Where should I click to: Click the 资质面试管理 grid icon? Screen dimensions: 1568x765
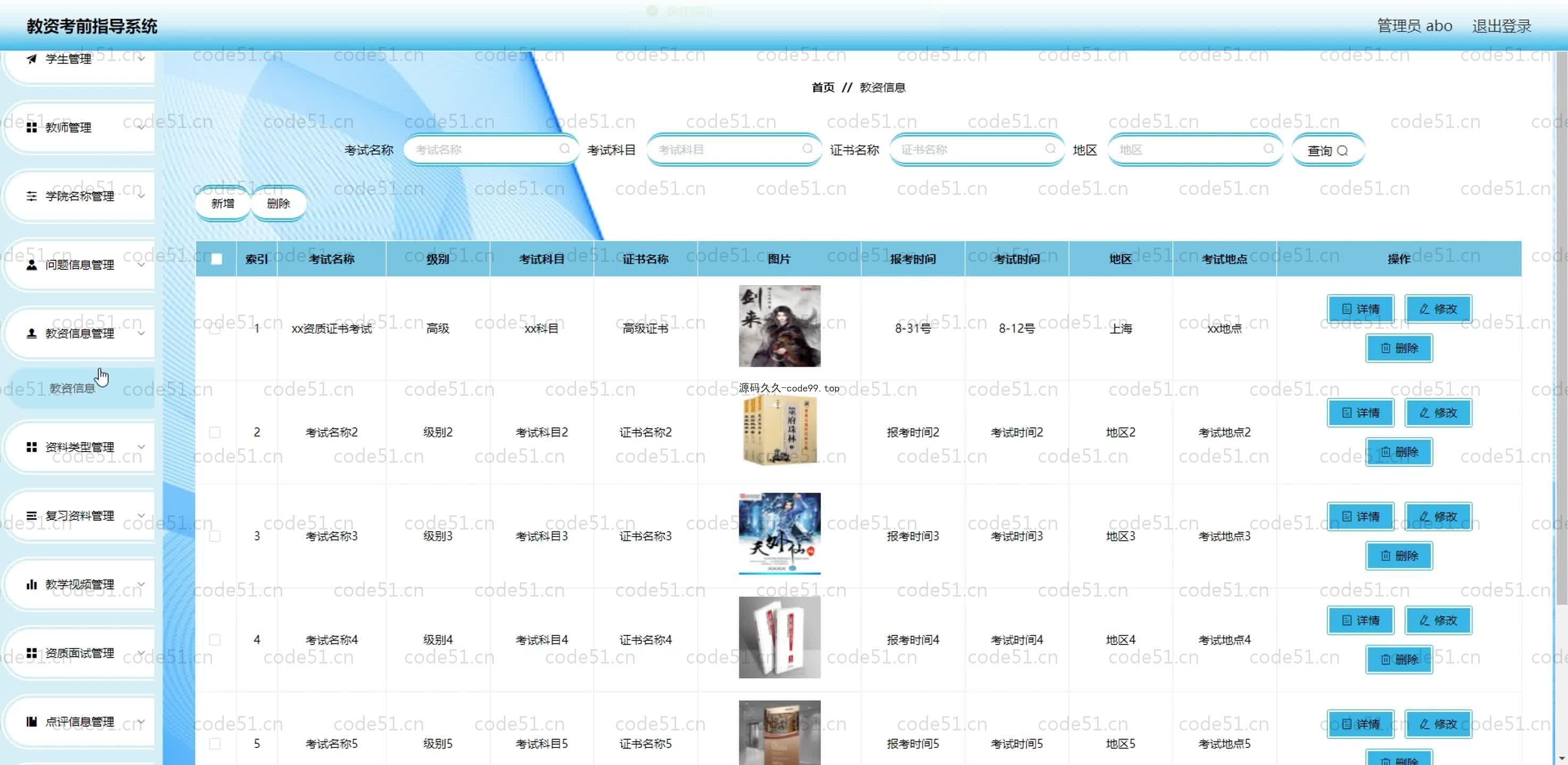tap(32, 653)
